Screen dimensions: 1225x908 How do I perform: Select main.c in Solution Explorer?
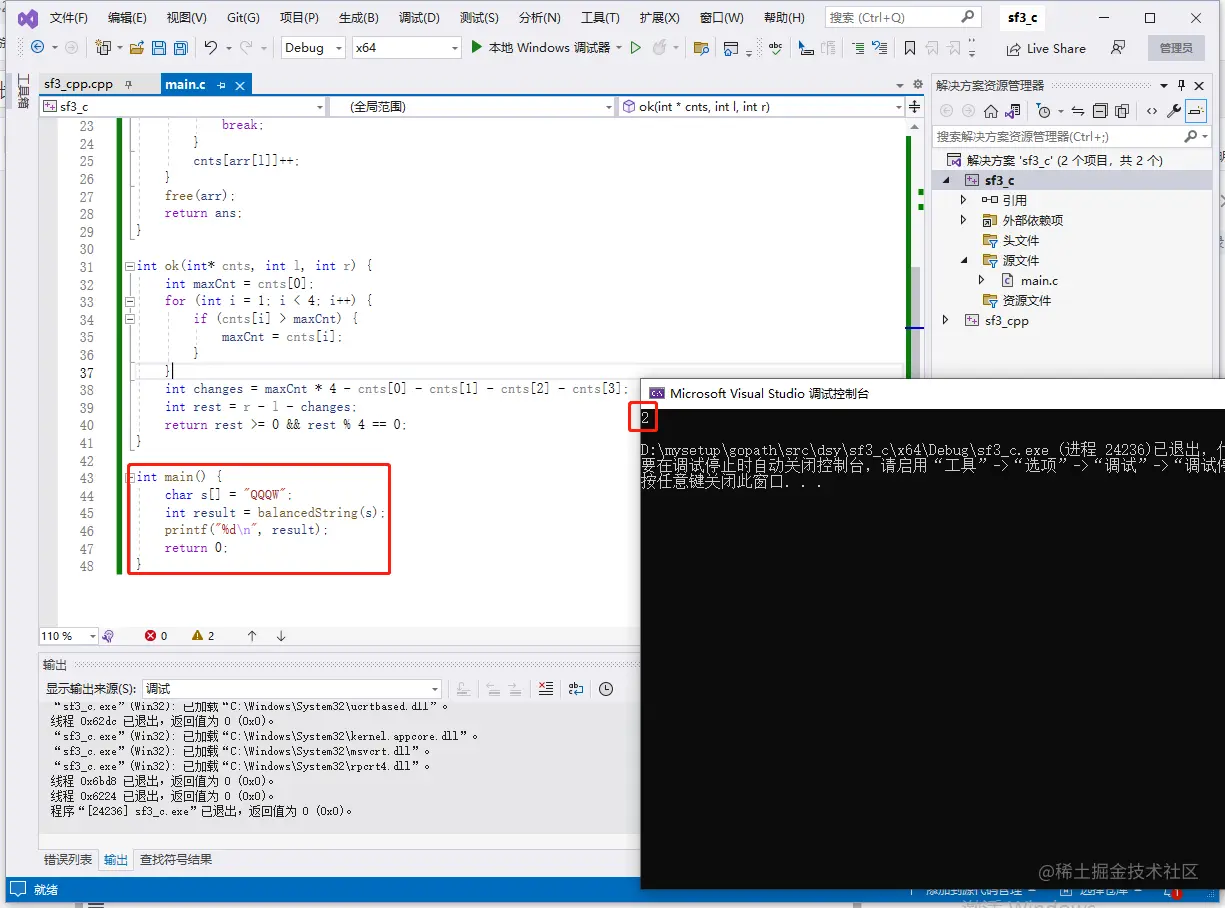coord(1039,280)
